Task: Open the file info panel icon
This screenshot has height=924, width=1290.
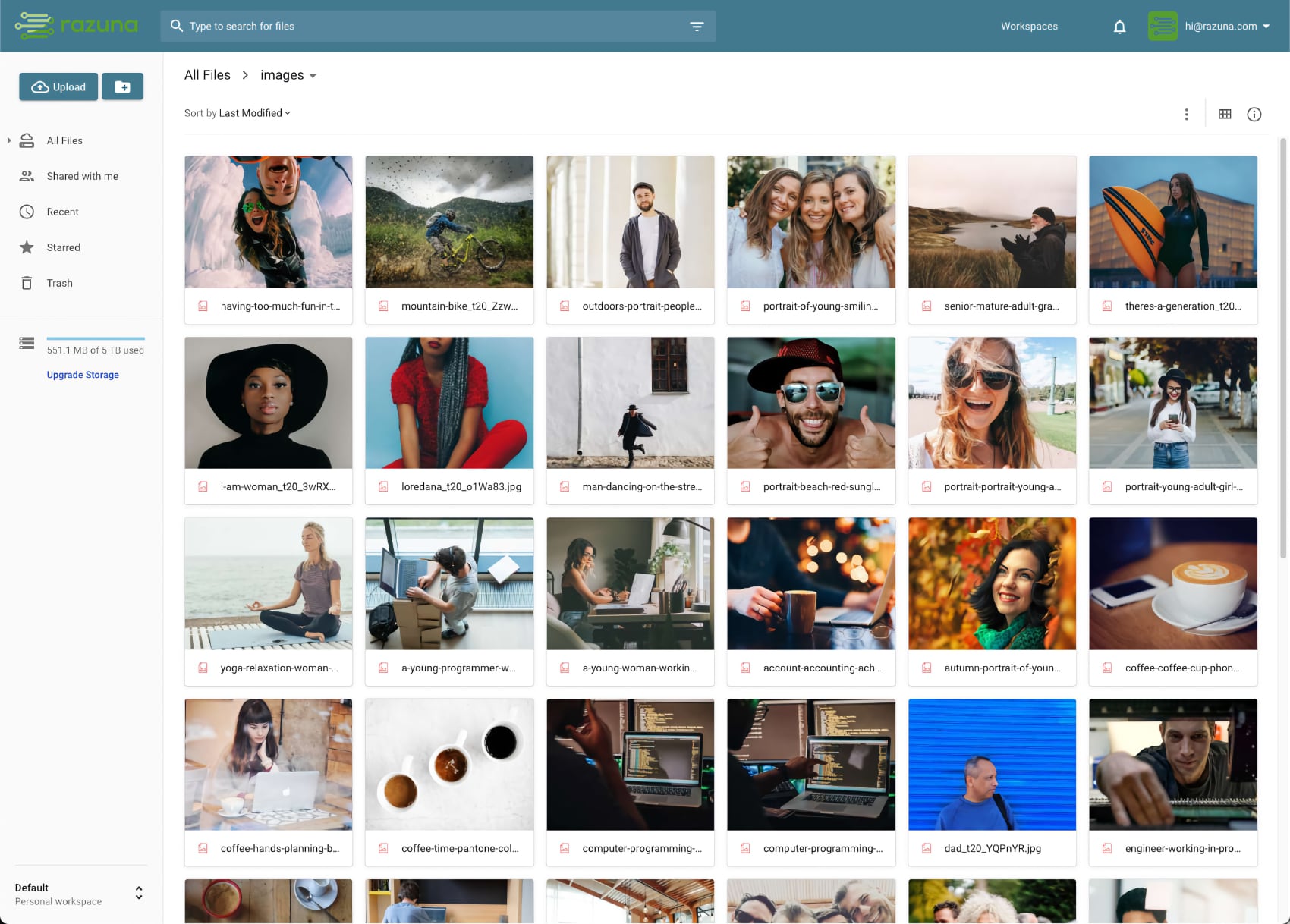Action: click(1254, 114)
